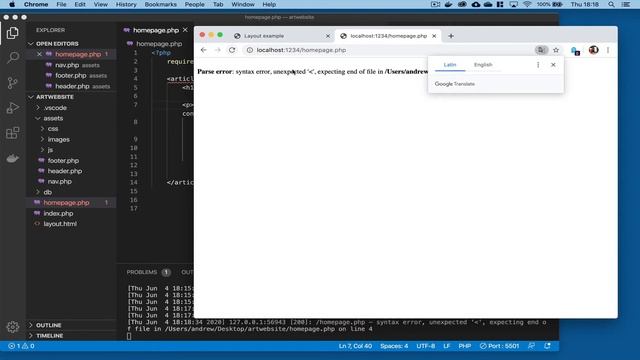
Task: Open the Explorer view in VS Code
Action: [13, 33]
